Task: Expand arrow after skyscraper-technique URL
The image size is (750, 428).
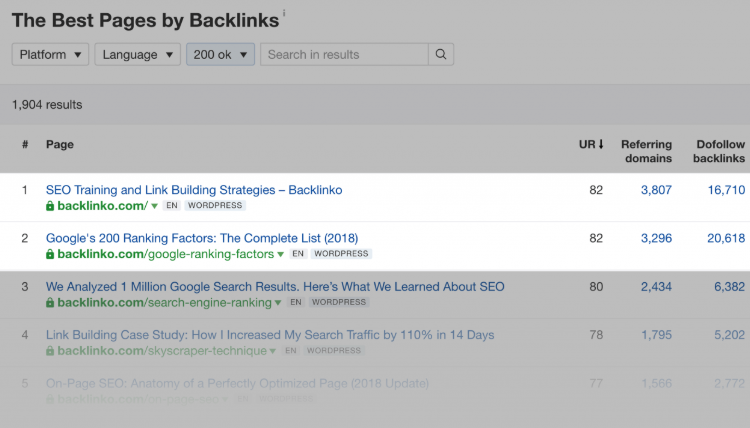Action: [x=273, y=351]
